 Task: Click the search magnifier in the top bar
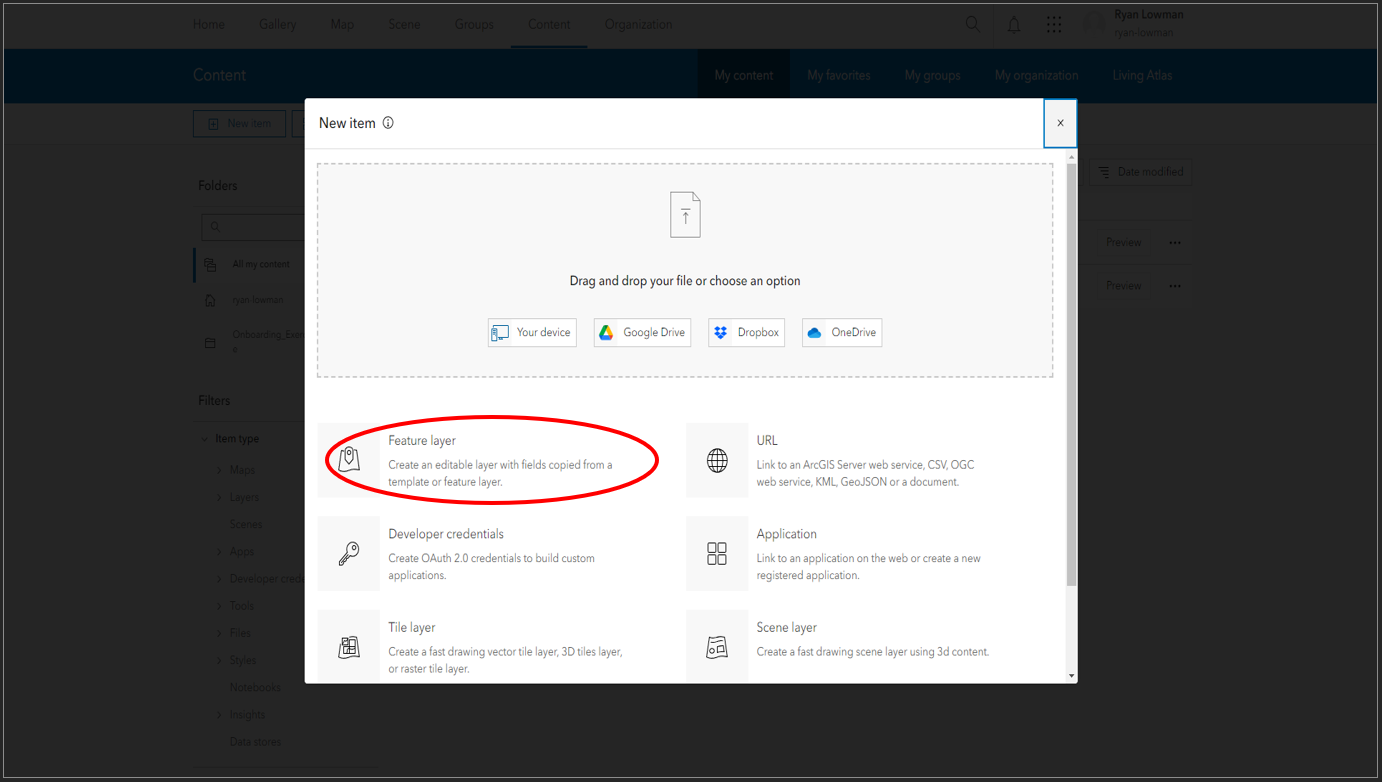click(x=972, y=24)
